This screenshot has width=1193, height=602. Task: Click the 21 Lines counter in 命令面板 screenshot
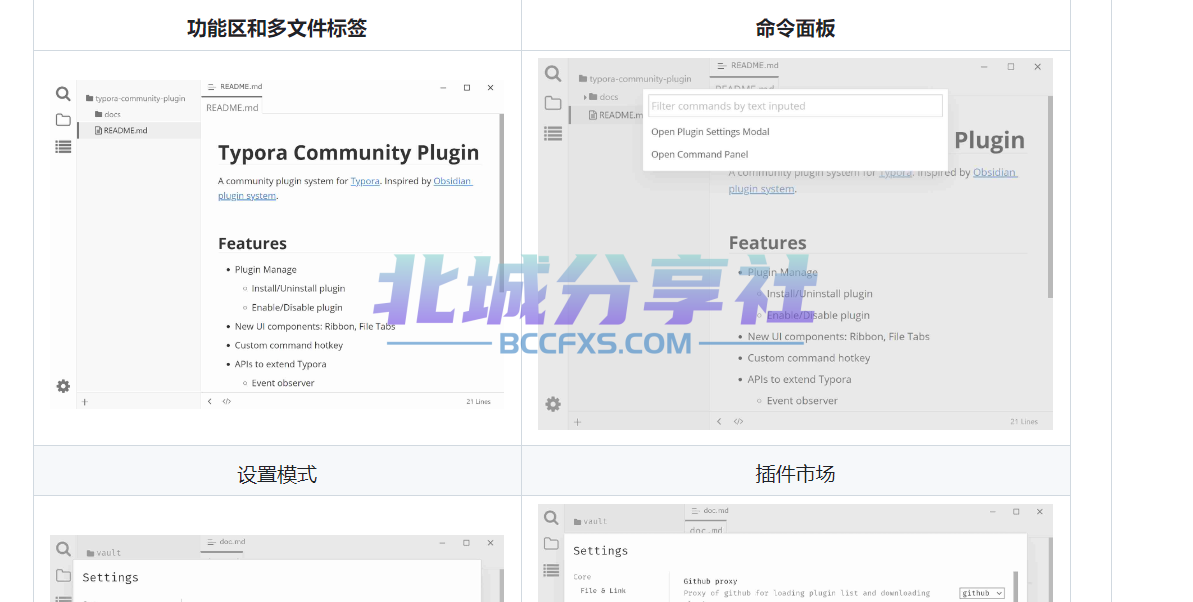pos(1024,422)
